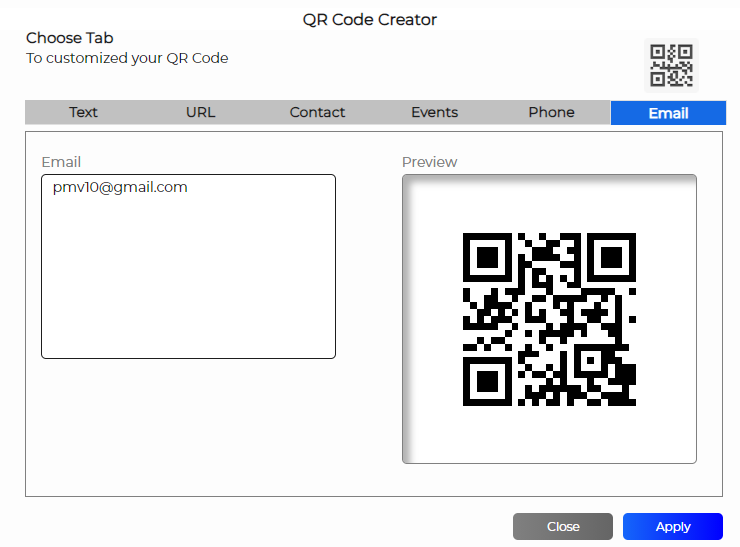Go to the Events tab
This screenshot has height=547, width=740.
coord(435,112)
